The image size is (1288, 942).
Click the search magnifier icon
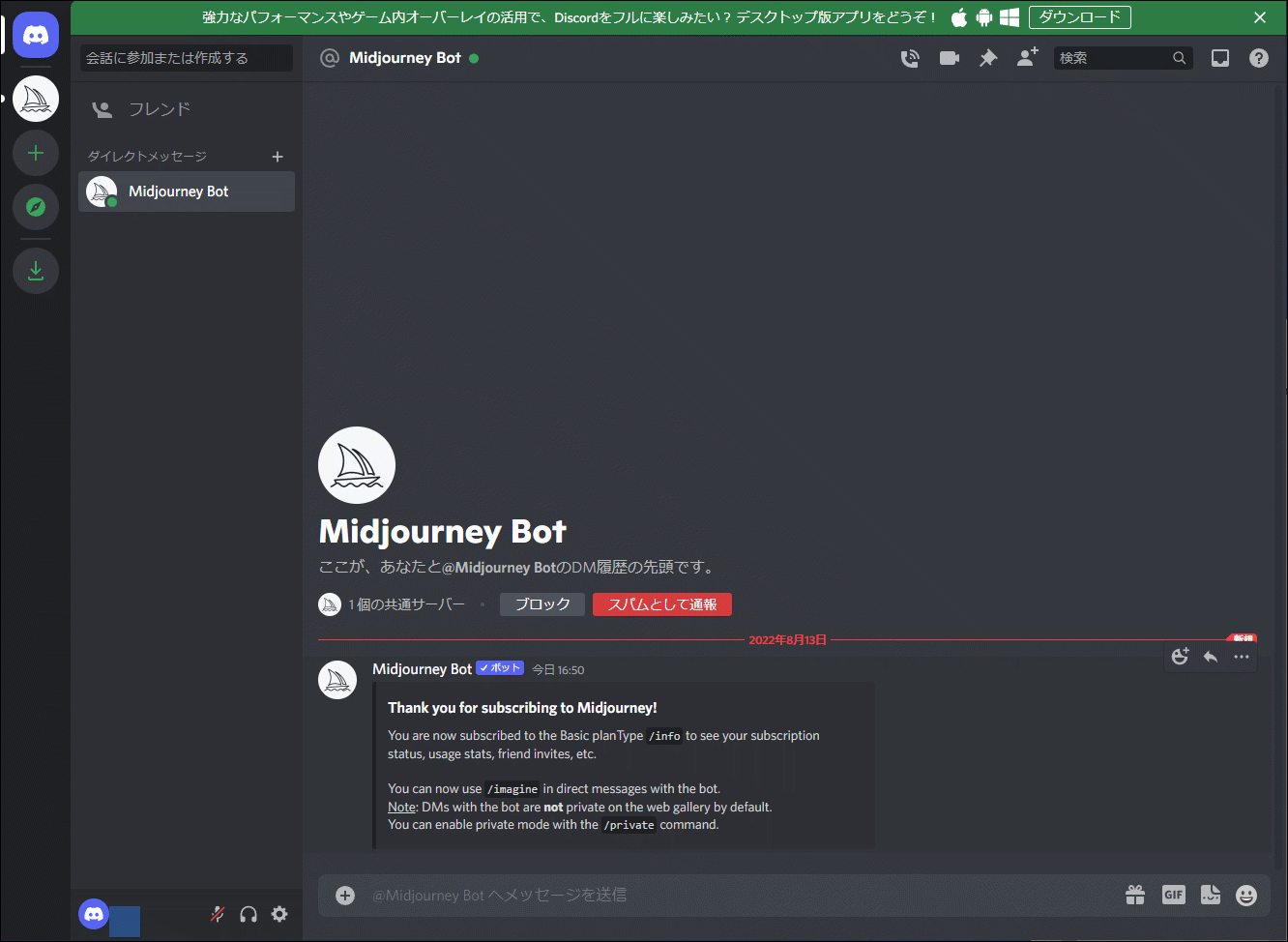(x=1180, y=58)
